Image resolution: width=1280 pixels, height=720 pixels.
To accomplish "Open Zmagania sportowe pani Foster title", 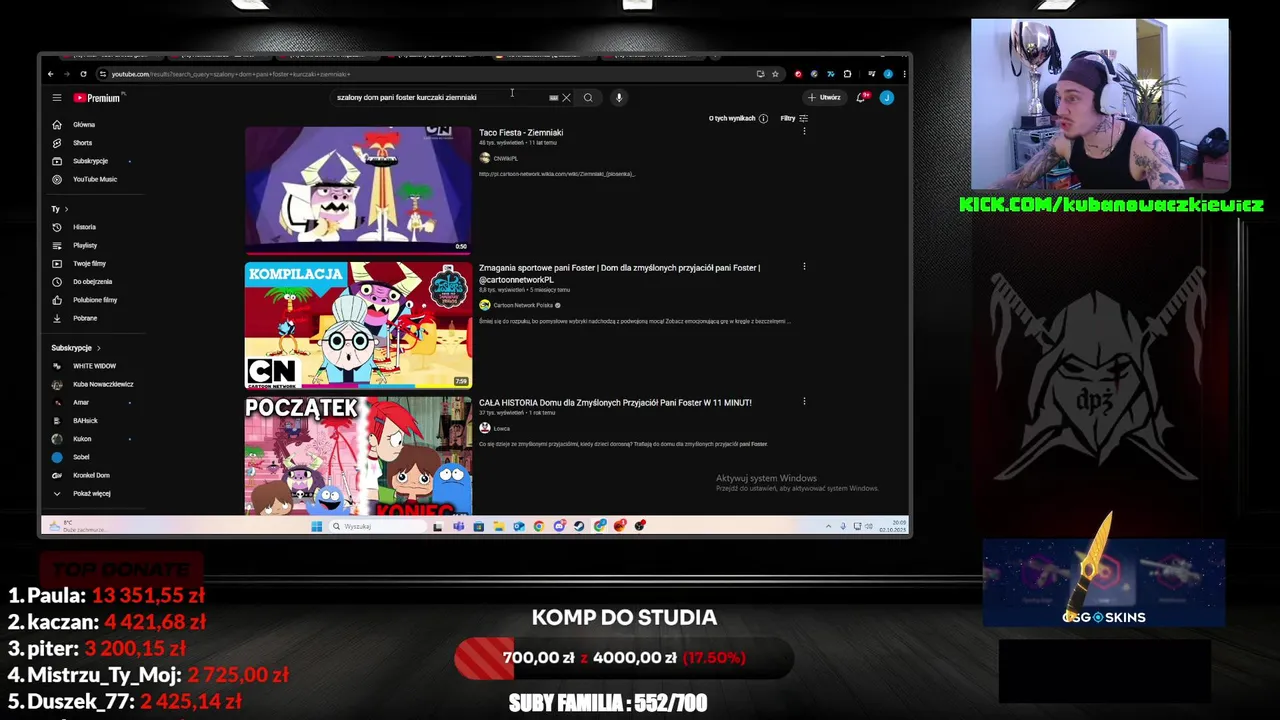I will 619,273.
